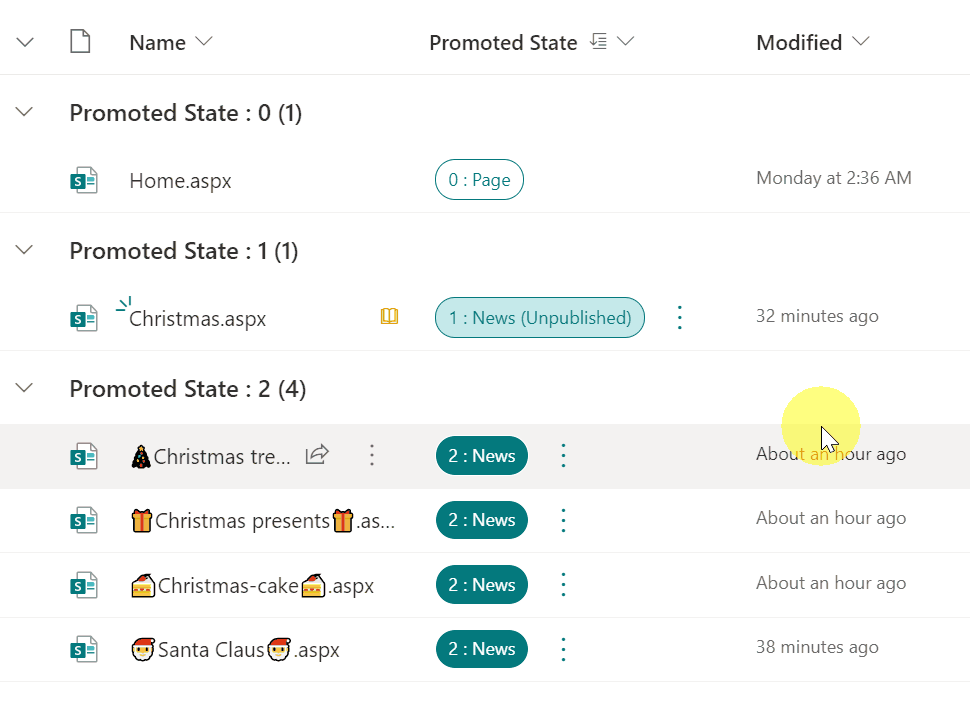The height and width of the screenshot is (710, 970).
Task: Click the Home.aspx SharePoint page file icon
Action: (83, 181)
